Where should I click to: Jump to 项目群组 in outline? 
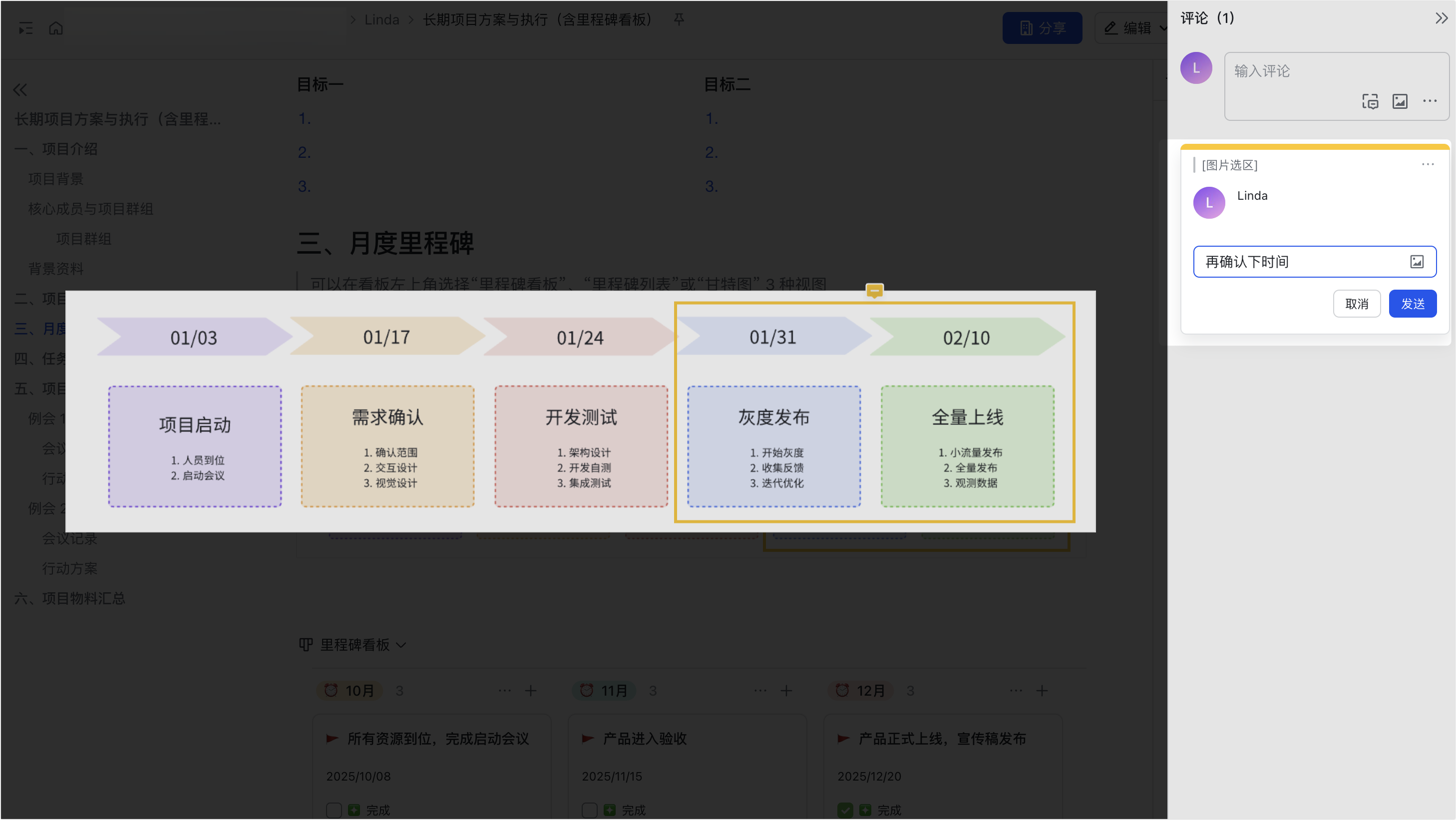tap(84, 239)
